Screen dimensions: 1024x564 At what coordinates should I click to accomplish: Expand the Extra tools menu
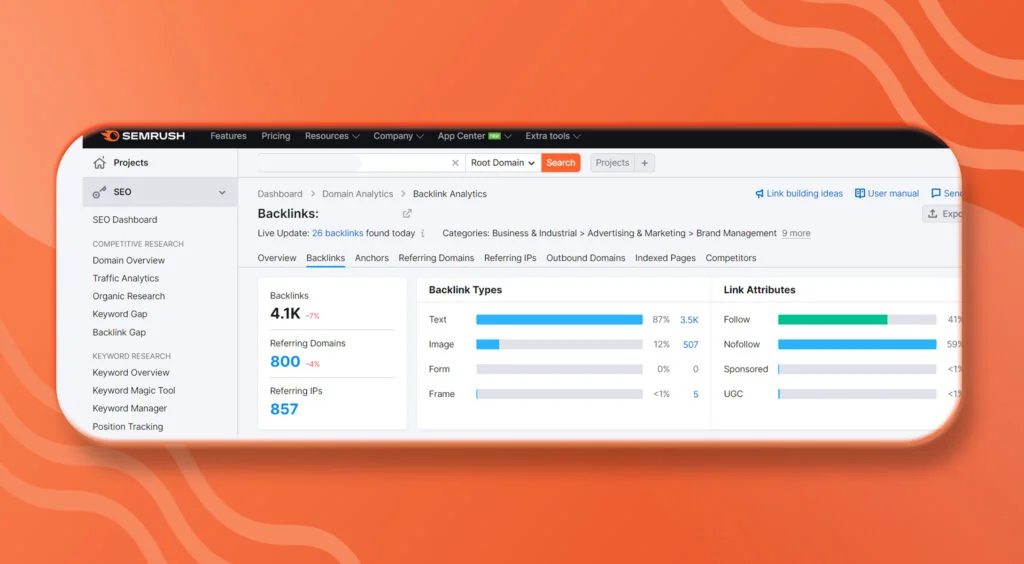tap(552, 136)
